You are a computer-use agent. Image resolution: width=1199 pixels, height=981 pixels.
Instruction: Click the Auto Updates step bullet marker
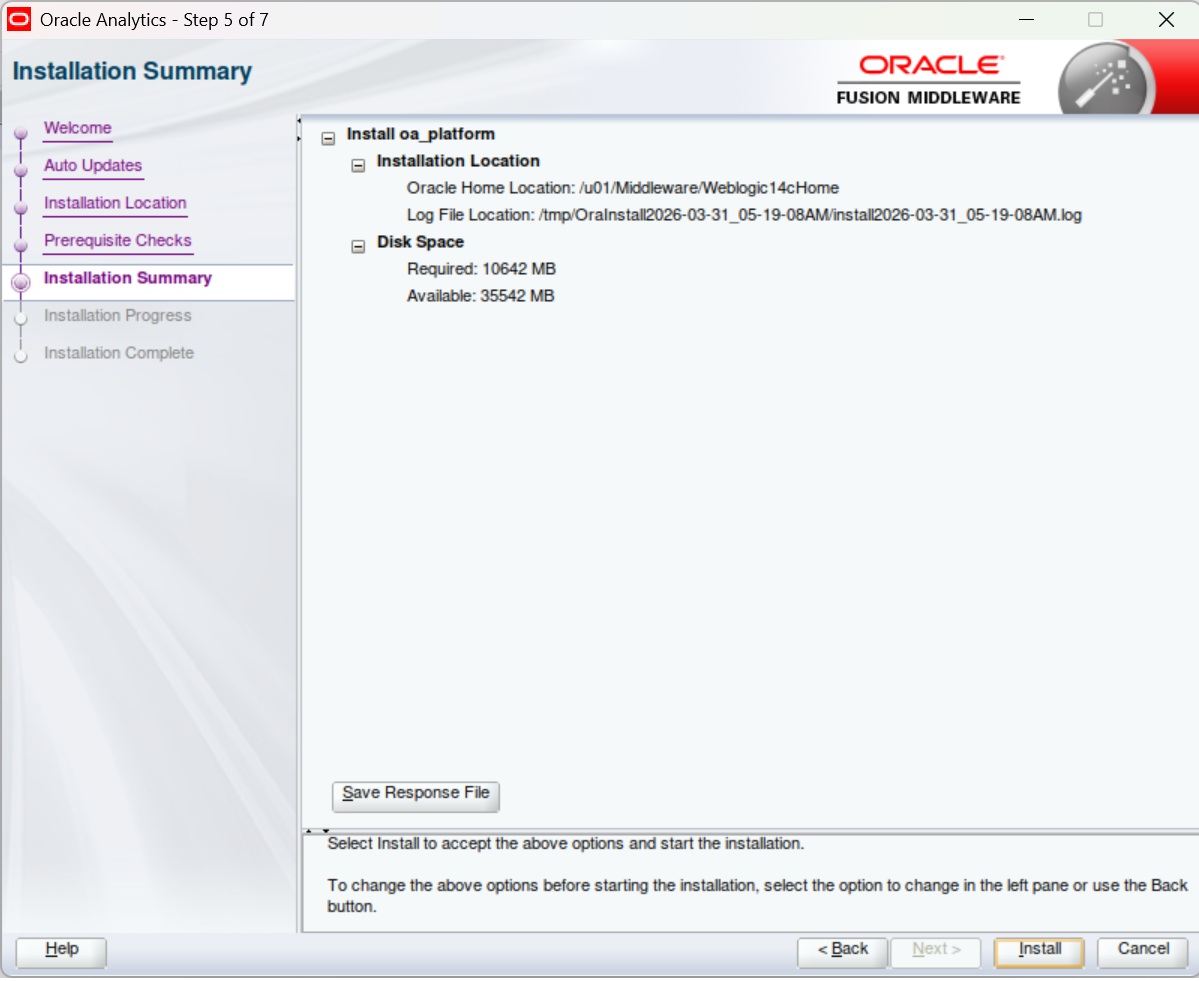coord(21,170)
